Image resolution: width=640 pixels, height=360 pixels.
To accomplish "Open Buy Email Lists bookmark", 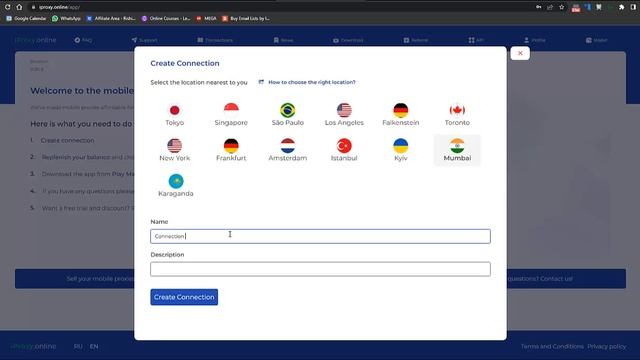I will click(246, 18).
